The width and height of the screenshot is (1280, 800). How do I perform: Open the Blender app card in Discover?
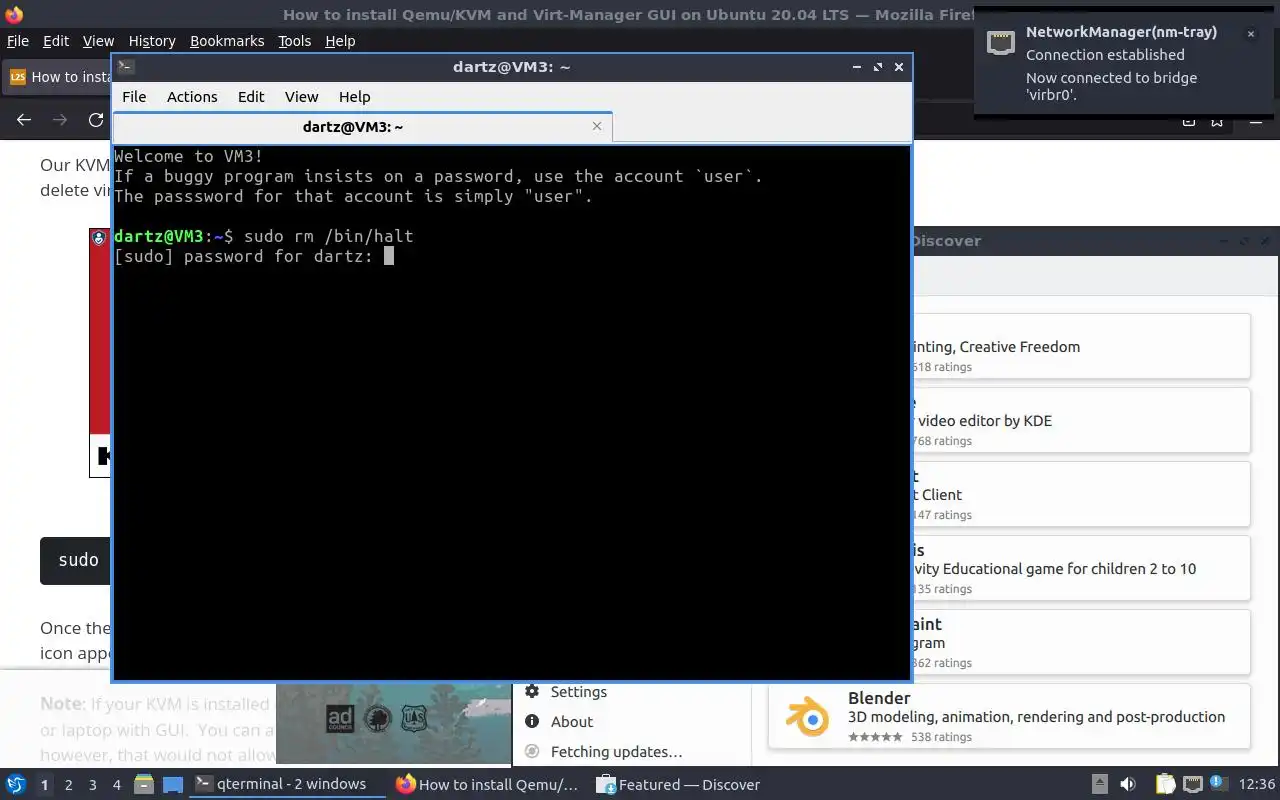click(1009, 716)
